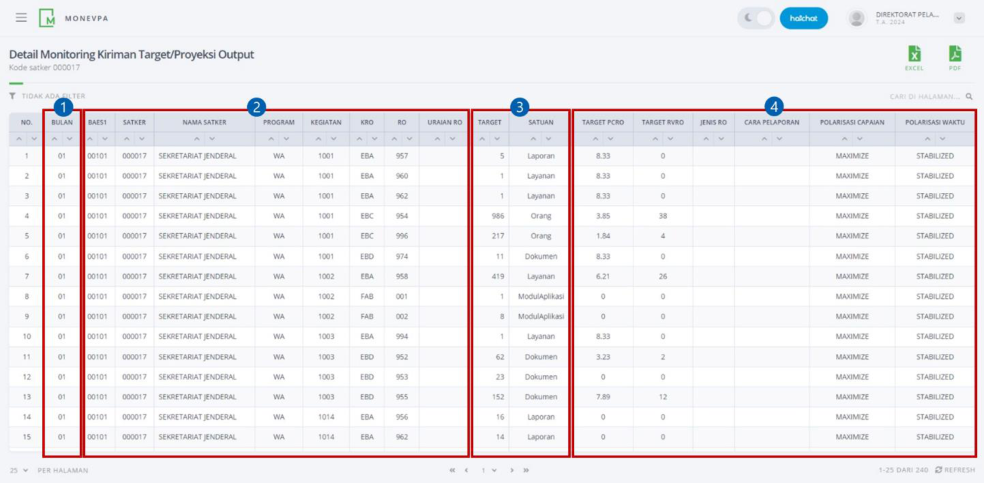Image resolution: width=984 pixels, height=483 pixels.
Task: Export the table to Excel
Action: click(x=914, y=57)
